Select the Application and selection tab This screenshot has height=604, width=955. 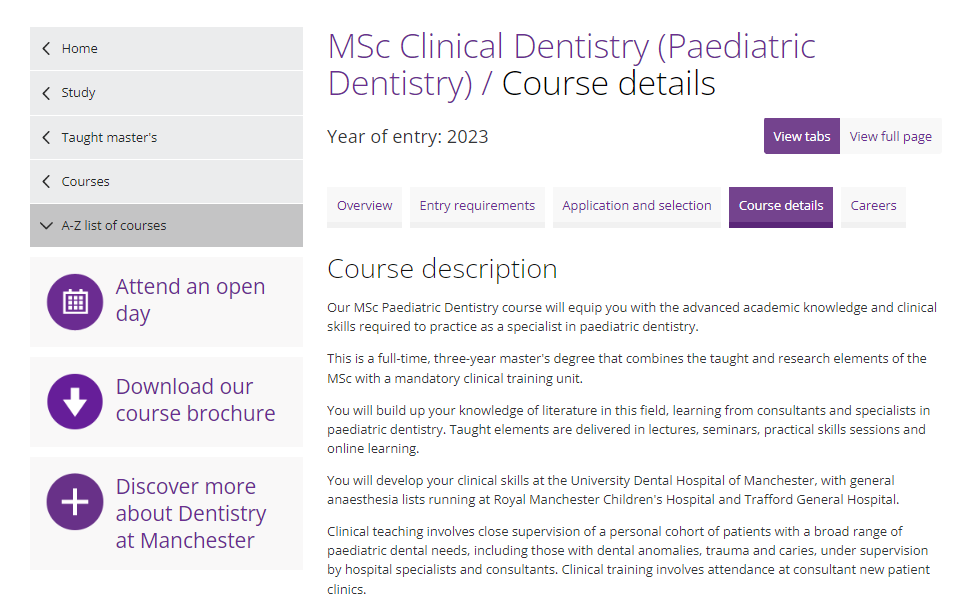636,206
